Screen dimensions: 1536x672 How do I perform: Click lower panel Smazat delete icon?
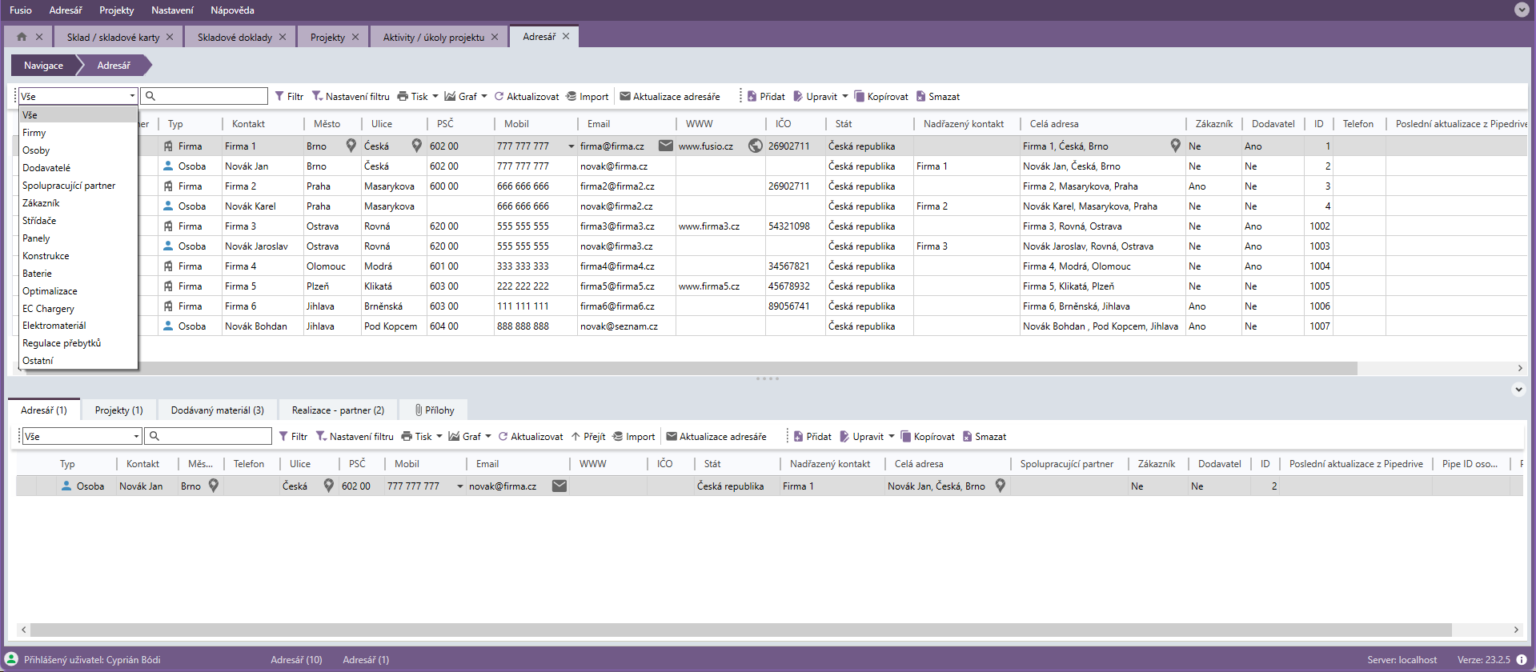point(968,437)
